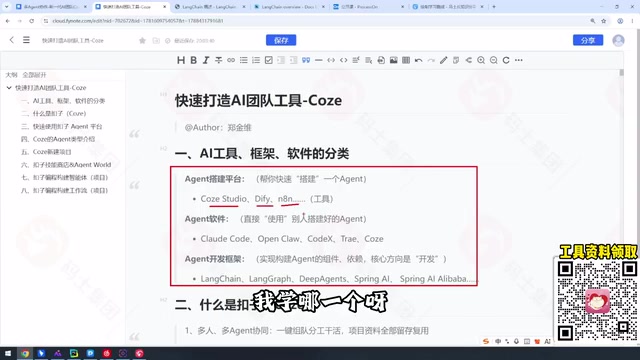Click the text Coze Studio in the list
Viewport: 640px width, 360px height.
223,199
